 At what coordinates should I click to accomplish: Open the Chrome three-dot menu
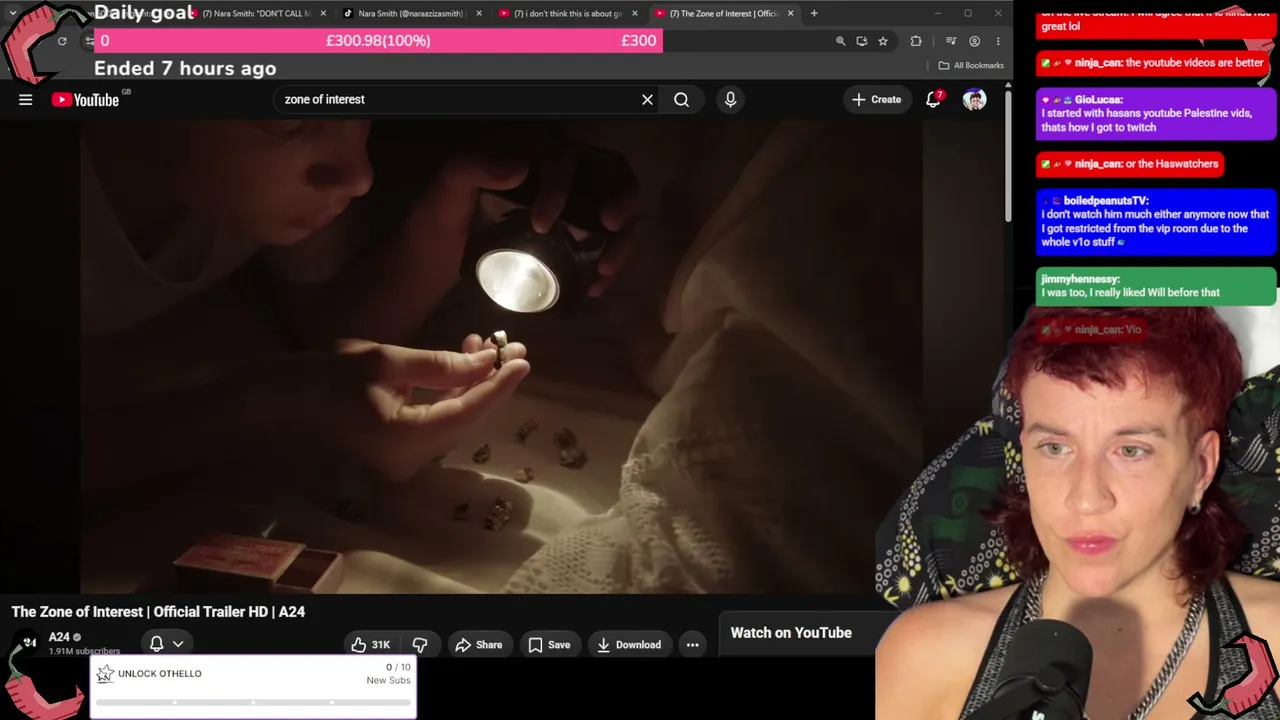998,41
